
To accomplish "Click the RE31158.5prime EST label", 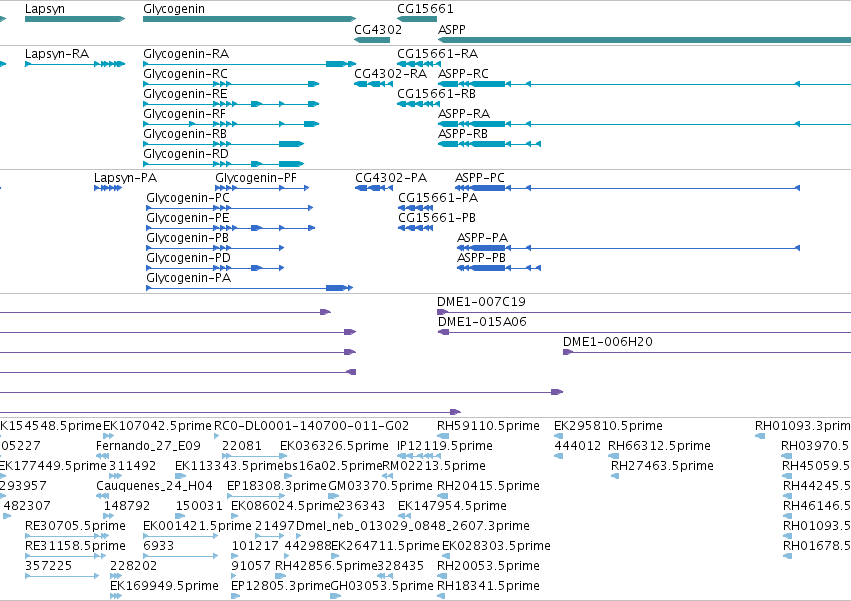I will [75, 547].
